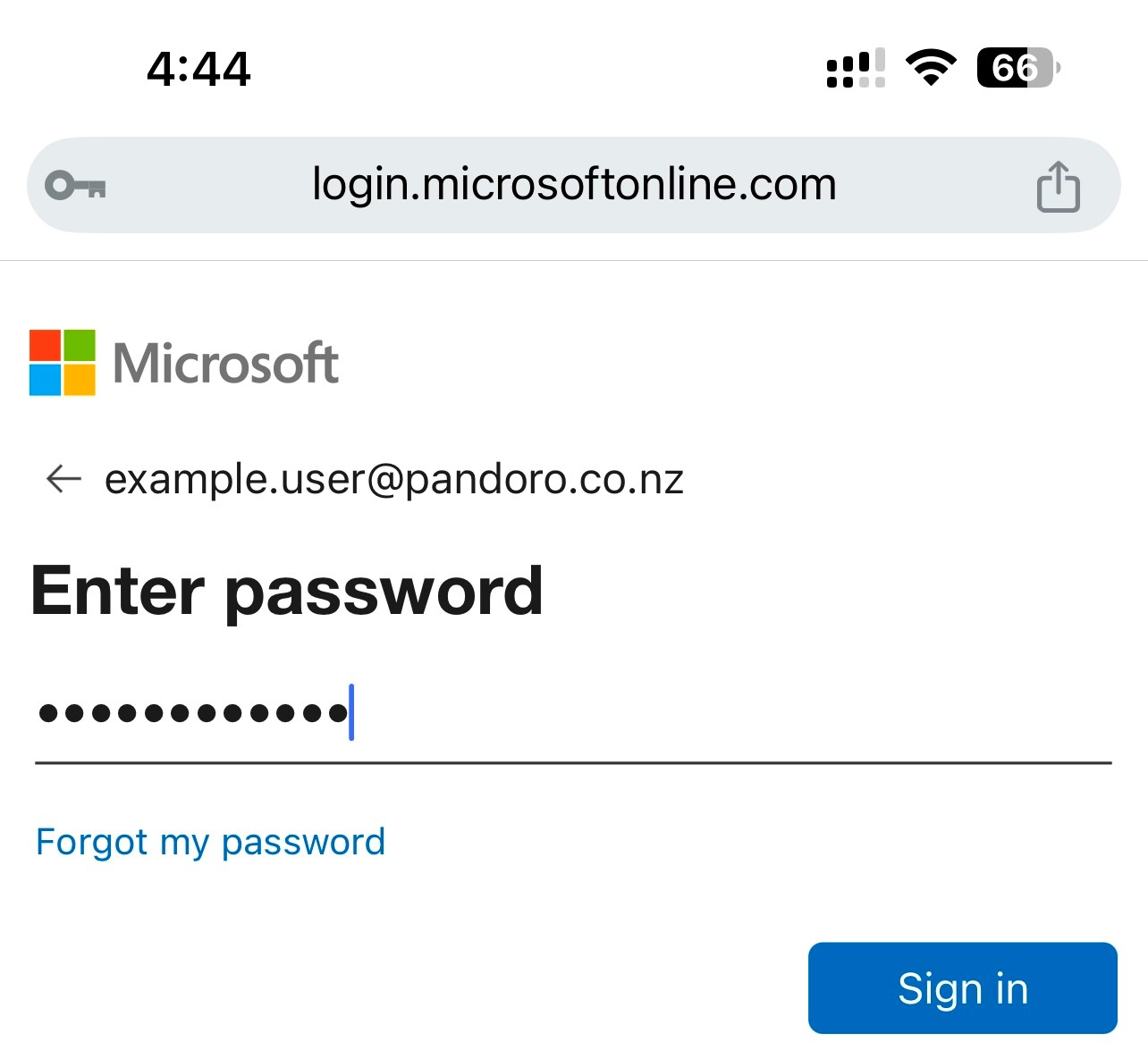
Task: Click the Microsoft wordmark text
Action: [225, 363]
